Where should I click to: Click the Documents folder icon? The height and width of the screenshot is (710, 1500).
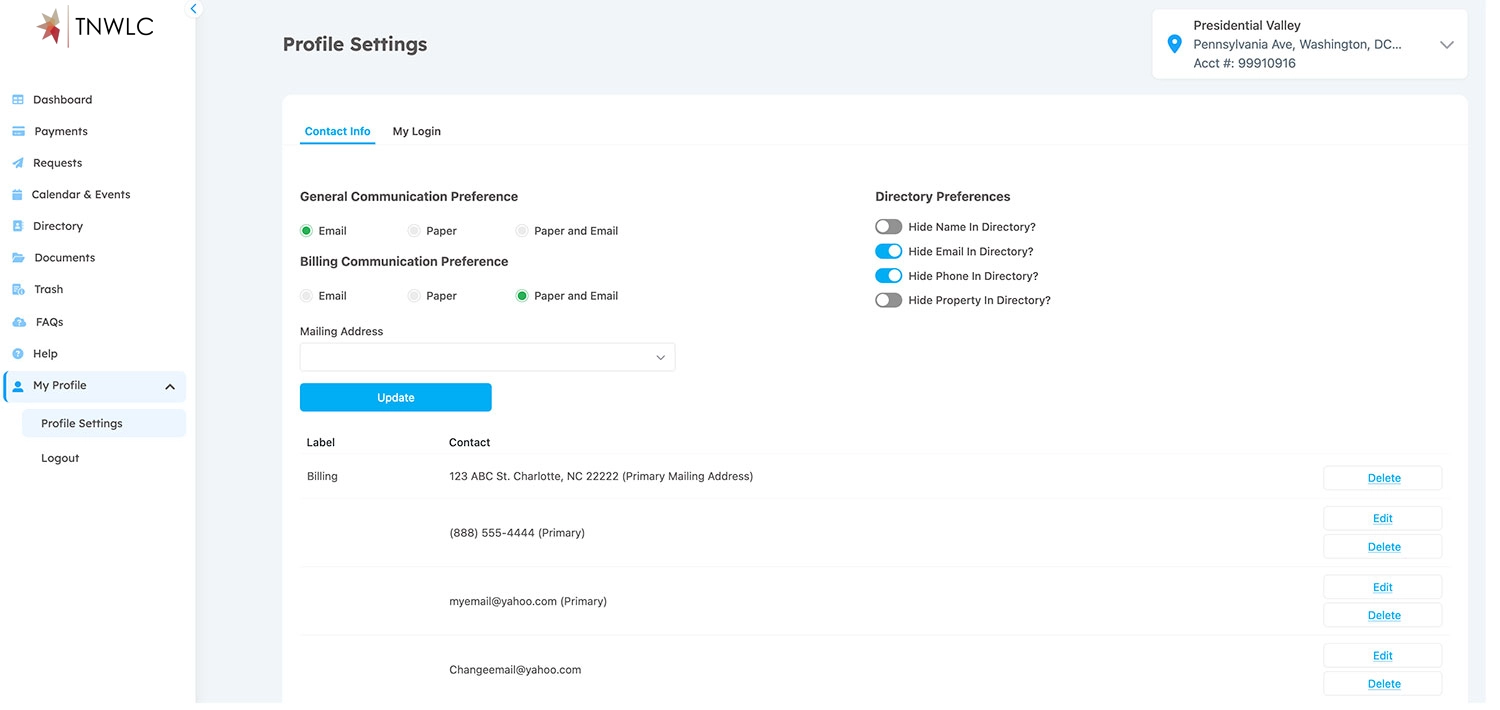point(18,258)
